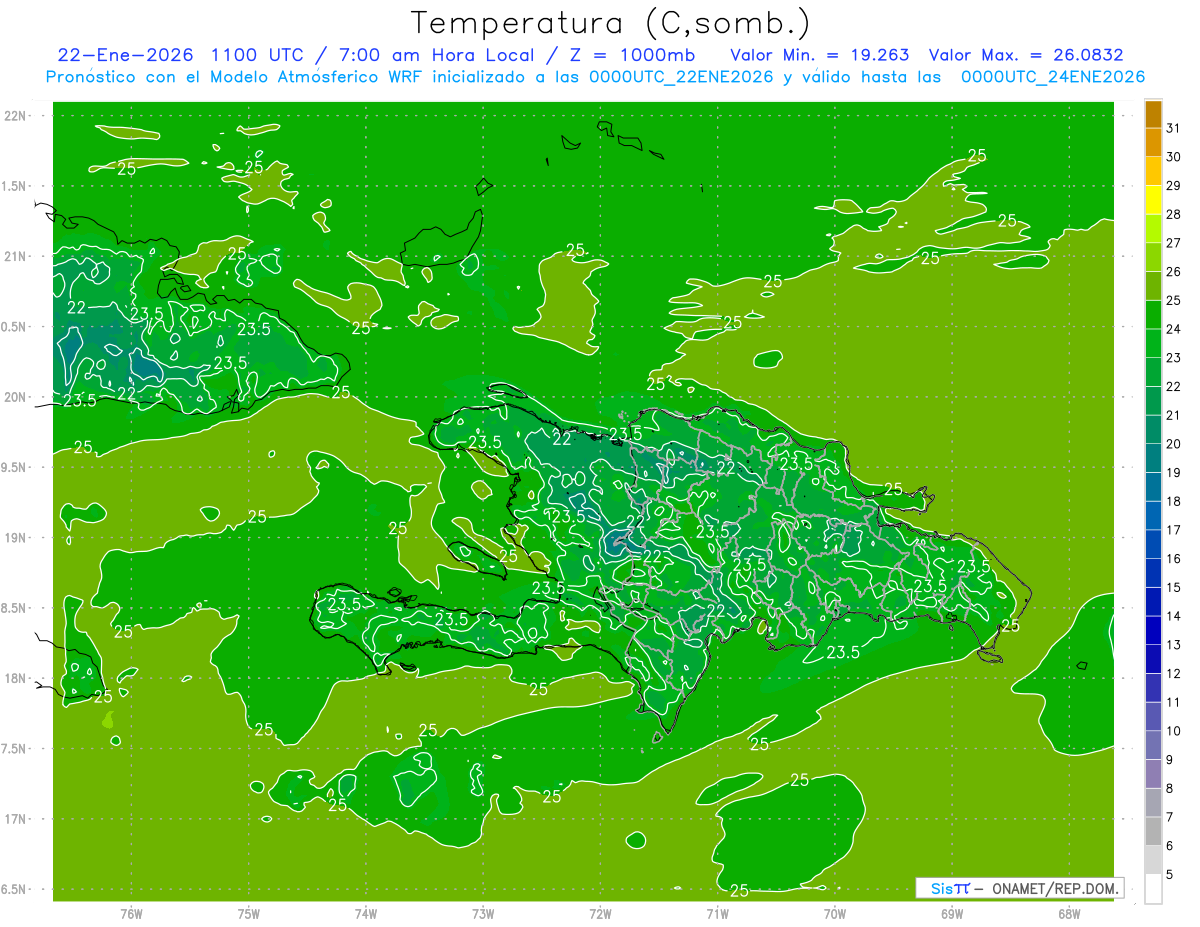Click the 19 label on the color scale

pos(1173,472)
